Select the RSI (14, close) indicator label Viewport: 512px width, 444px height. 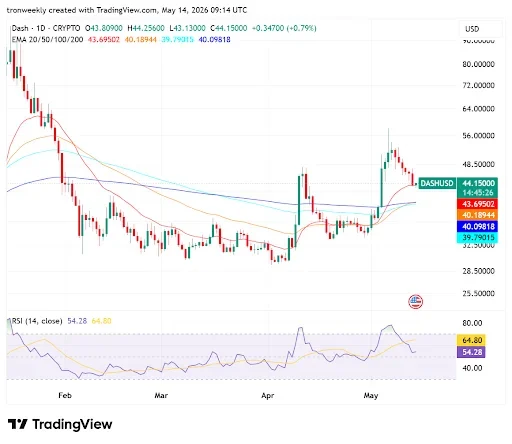pos(37,321)
